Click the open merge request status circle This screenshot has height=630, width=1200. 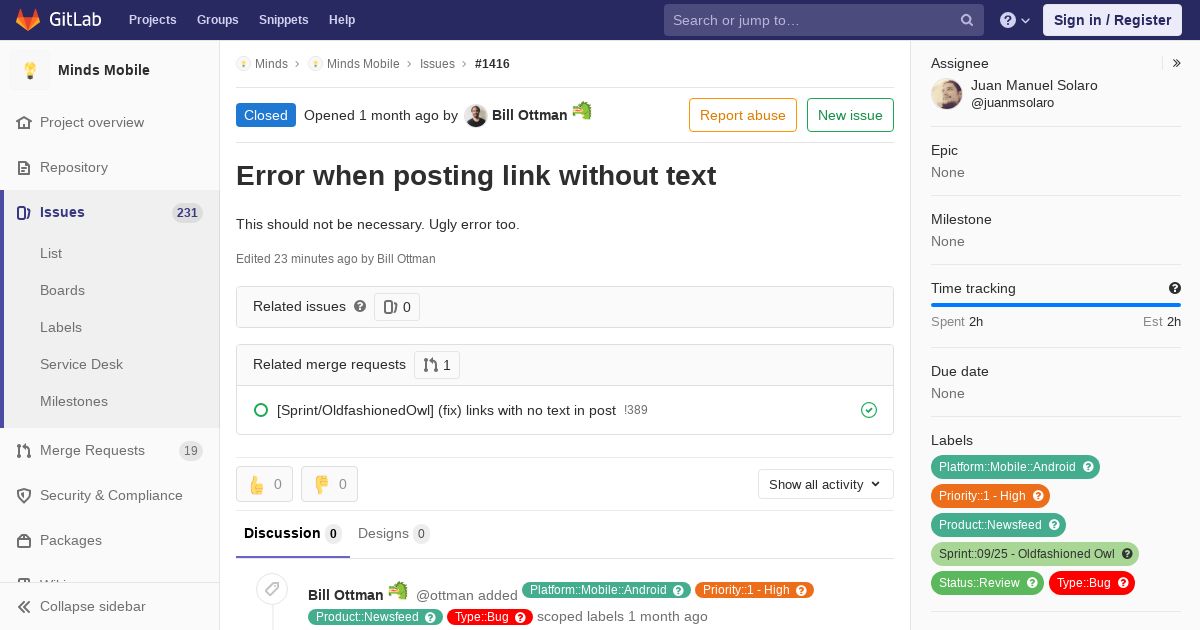pyautogui.click(x=261, y=410)
